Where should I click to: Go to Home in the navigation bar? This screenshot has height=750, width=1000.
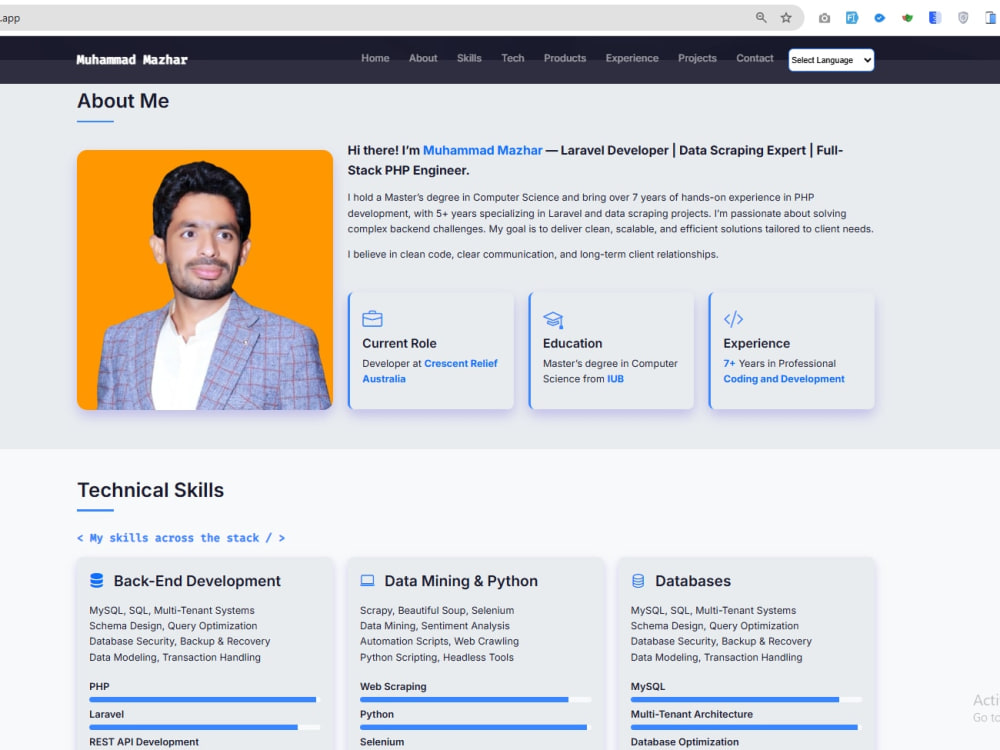tap(375, 58)
